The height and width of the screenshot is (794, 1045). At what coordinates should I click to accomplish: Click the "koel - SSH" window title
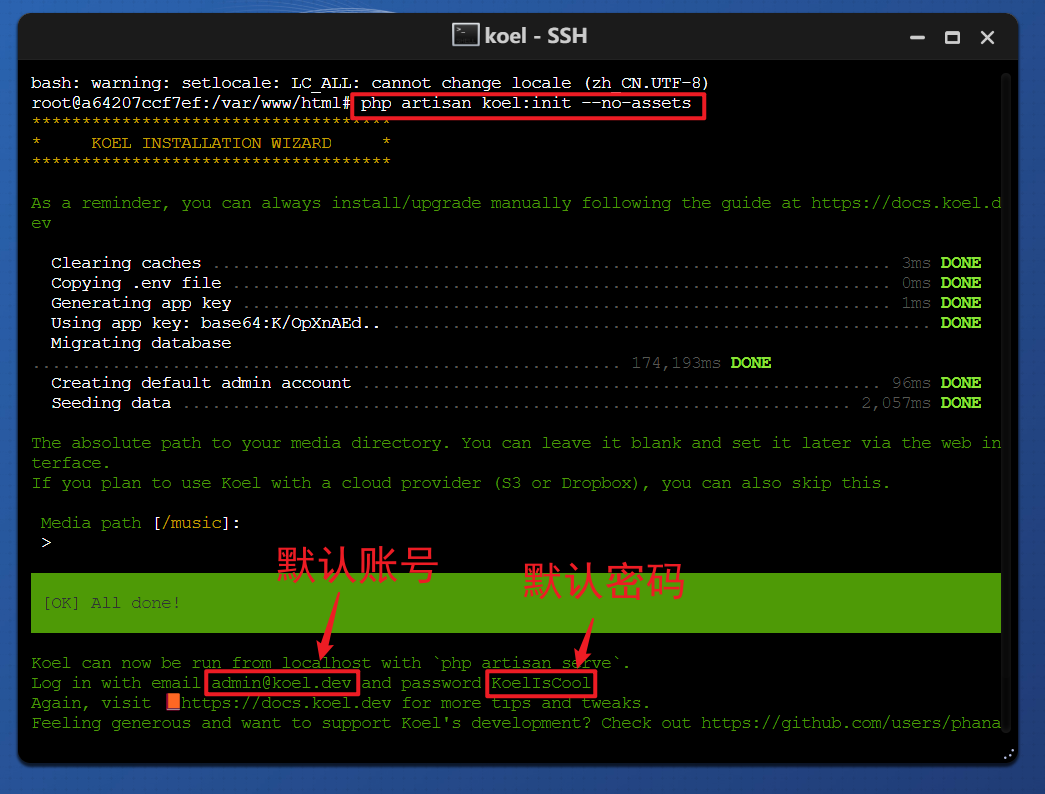click(535, 36)
